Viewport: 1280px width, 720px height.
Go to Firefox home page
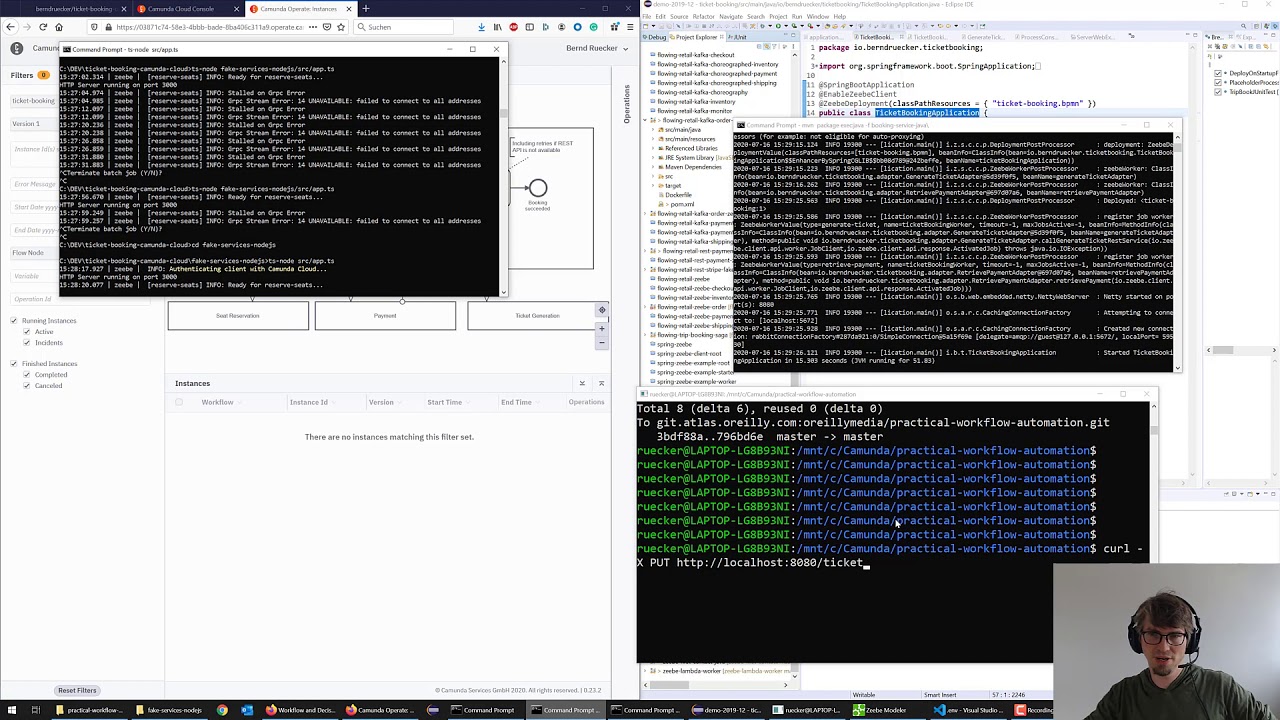[59, 27]
